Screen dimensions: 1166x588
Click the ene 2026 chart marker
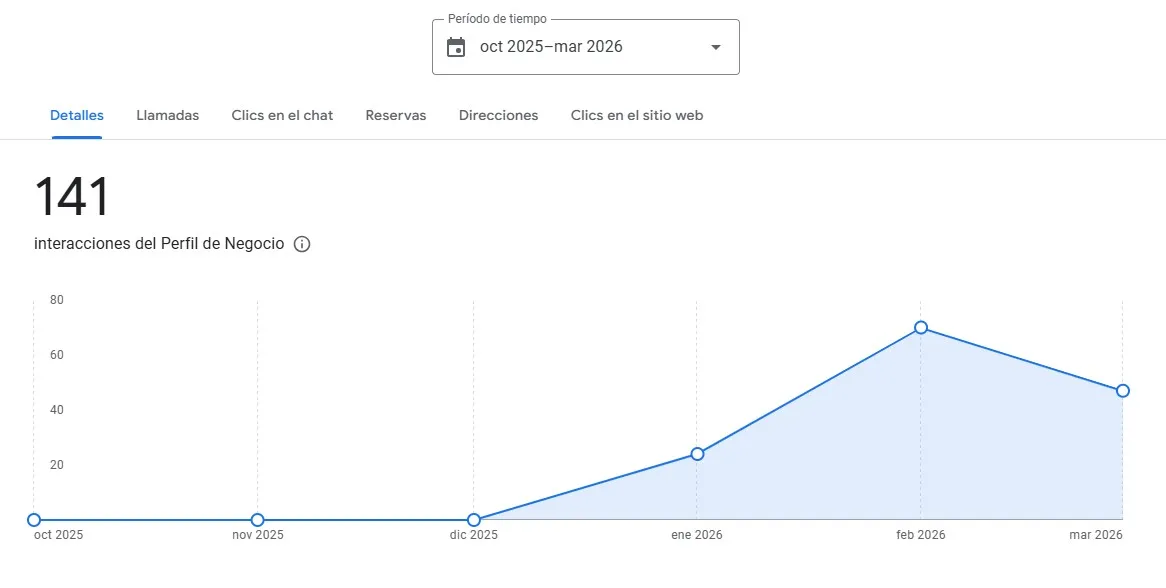pyautogui.click(x=697, y=454)
